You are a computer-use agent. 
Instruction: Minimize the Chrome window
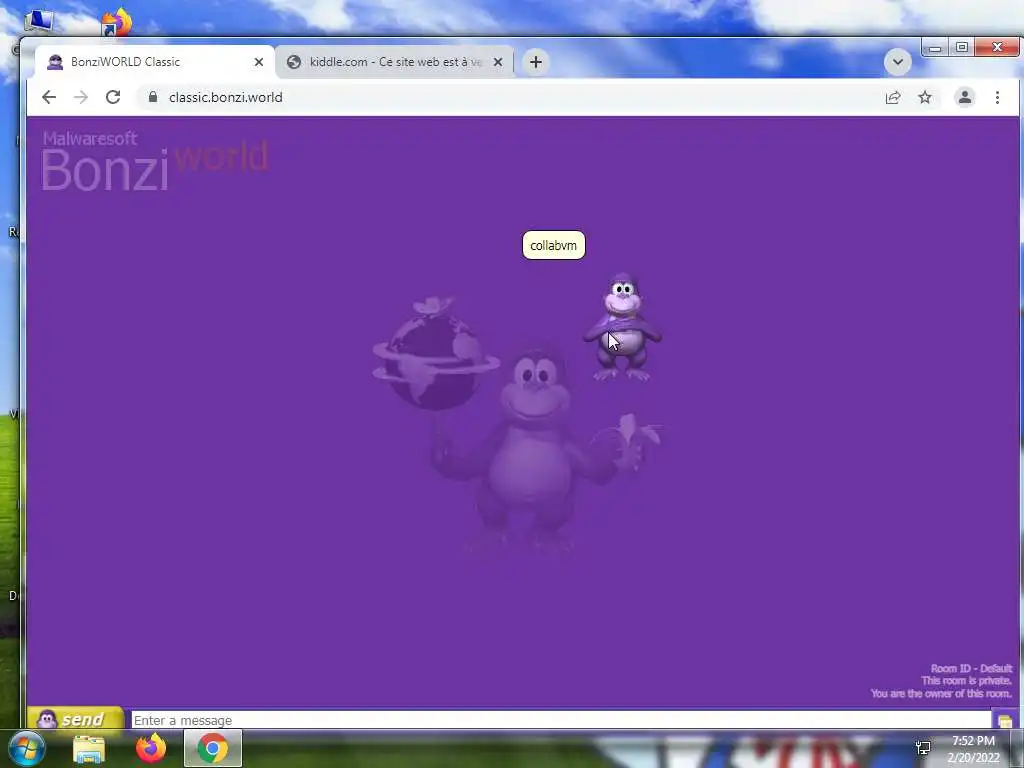click(x=935, y=47)
